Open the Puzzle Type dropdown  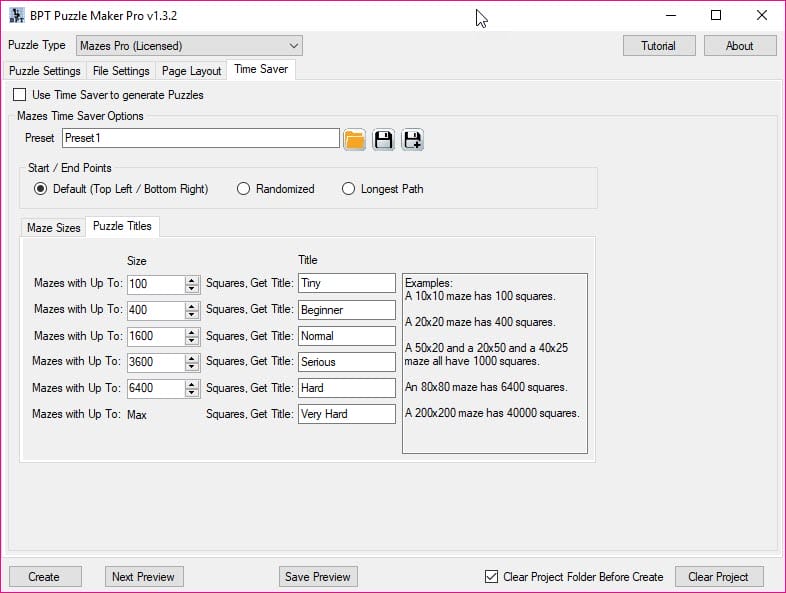pyautogui.click(x=189, y=46)
